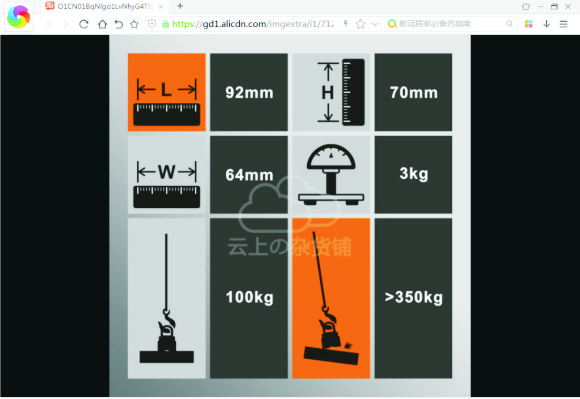Screen dimensions: 580x399
Task: Click the lightning speed mode icon
Action: [x=345, y=24]
